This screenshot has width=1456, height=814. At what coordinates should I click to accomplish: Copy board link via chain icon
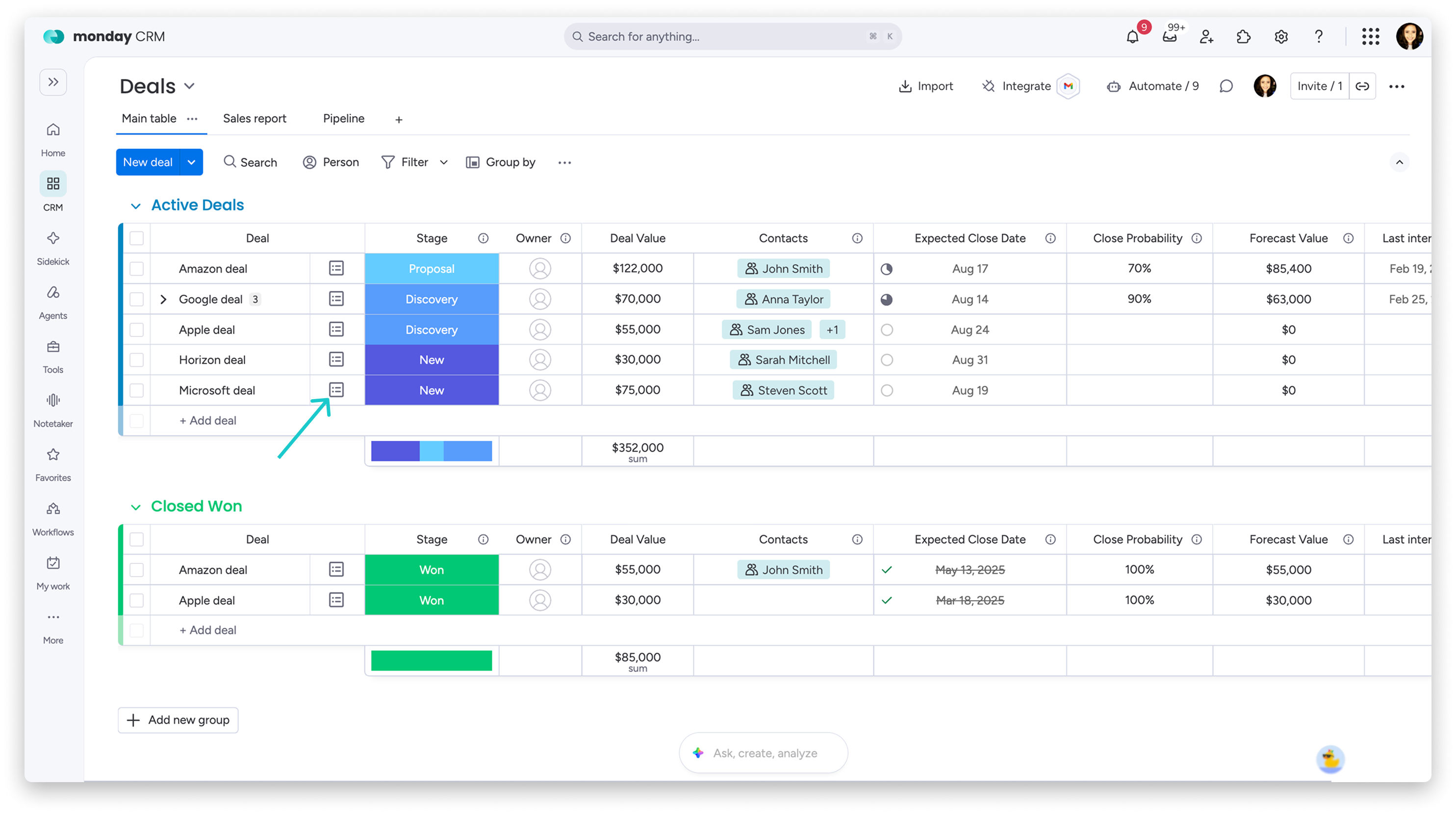click(x=1362, y=86)
